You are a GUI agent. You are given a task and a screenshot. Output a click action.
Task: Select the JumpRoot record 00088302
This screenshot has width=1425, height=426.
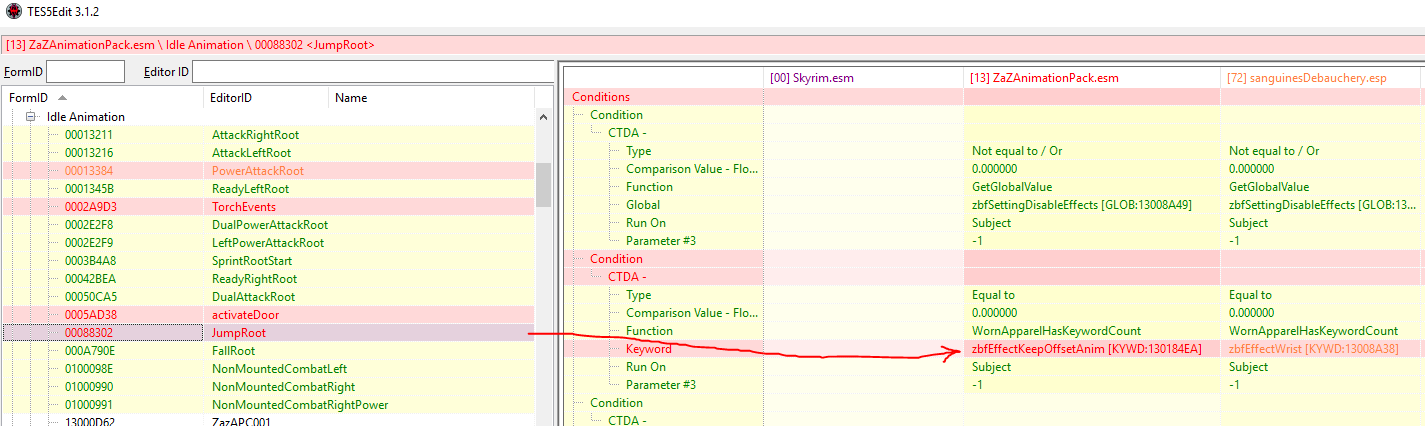[238, 333]
